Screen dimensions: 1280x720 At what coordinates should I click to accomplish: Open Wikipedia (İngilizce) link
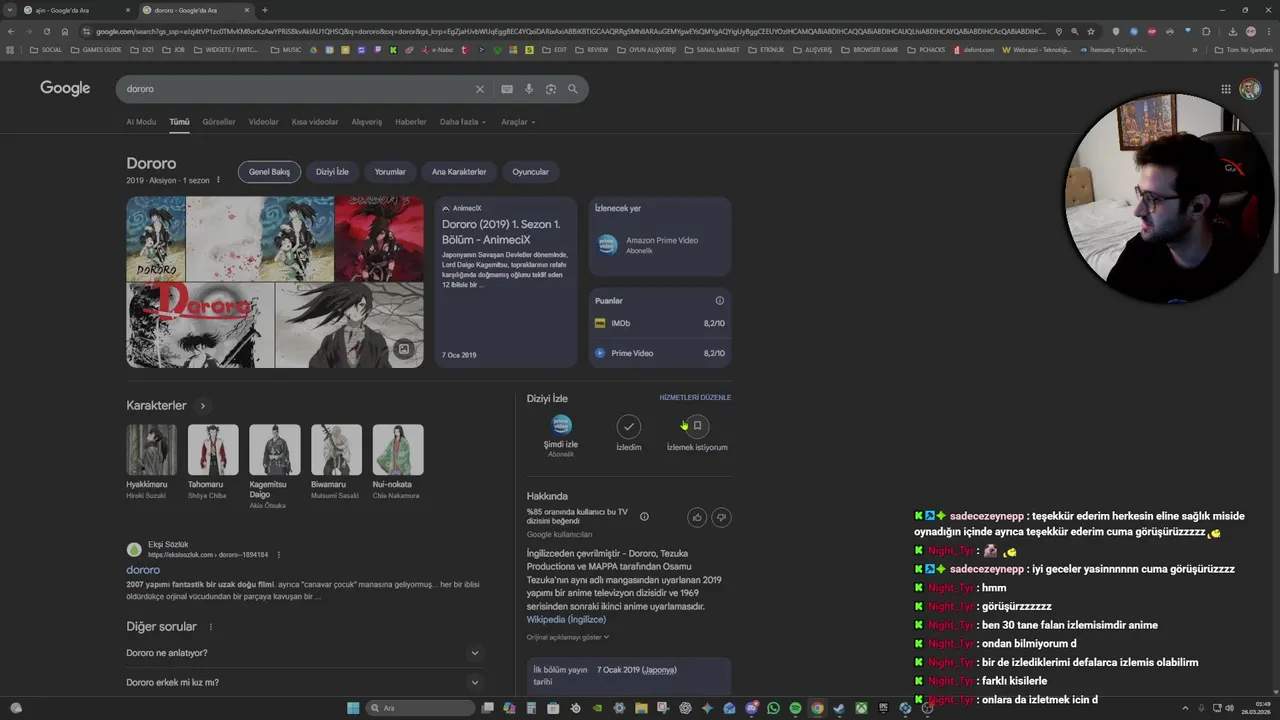tap(566, 620)
